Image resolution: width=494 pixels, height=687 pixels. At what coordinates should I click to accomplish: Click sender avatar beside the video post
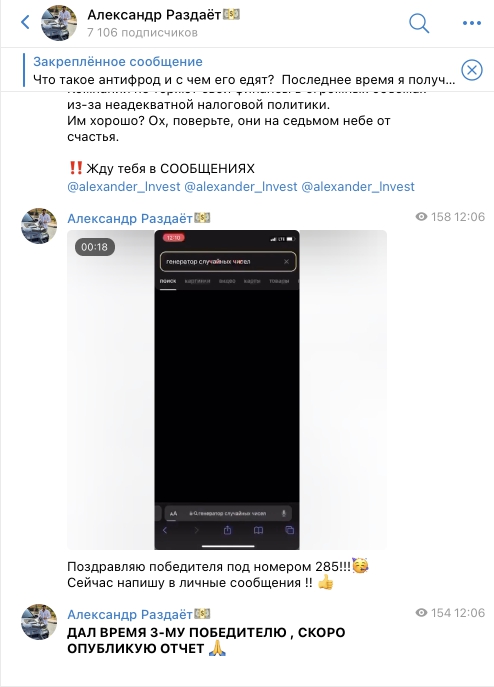[39, 226]
